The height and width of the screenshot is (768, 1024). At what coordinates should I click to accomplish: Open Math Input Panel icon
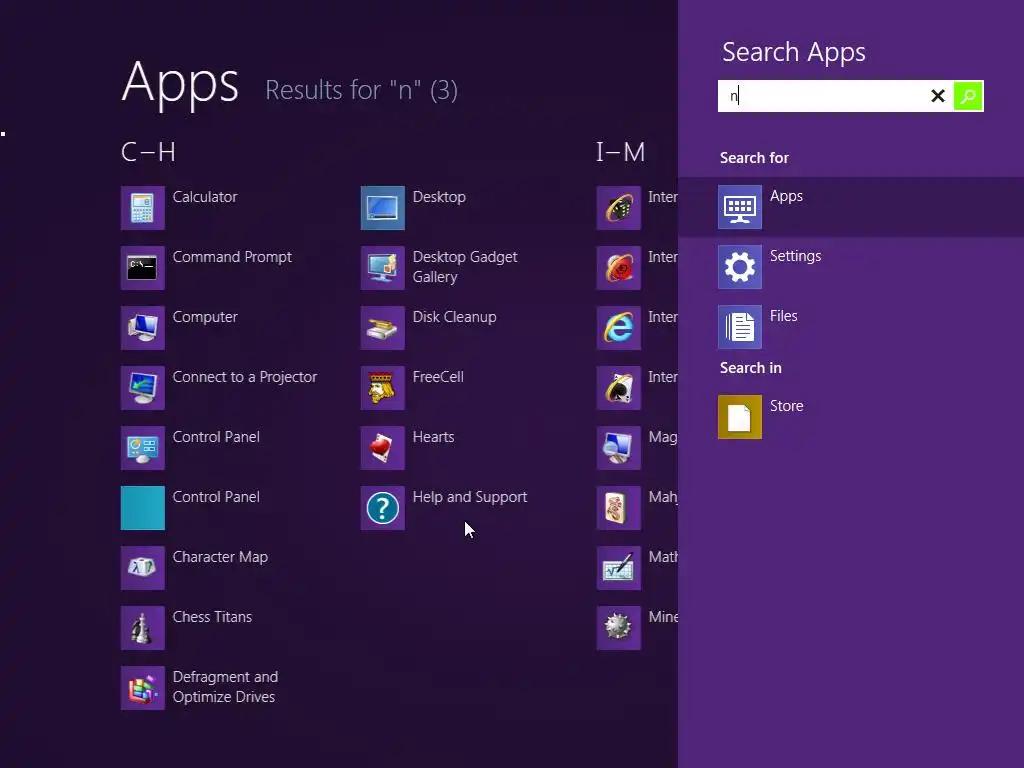618,568
